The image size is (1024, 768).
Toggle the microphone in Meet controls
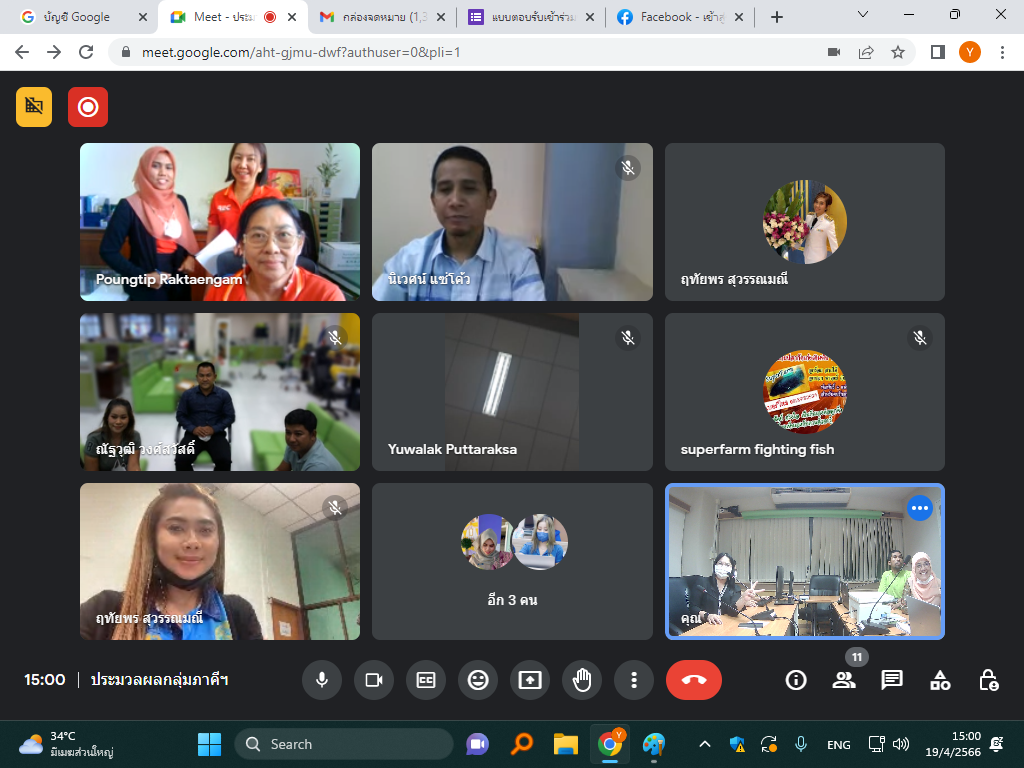coord(322,680)
